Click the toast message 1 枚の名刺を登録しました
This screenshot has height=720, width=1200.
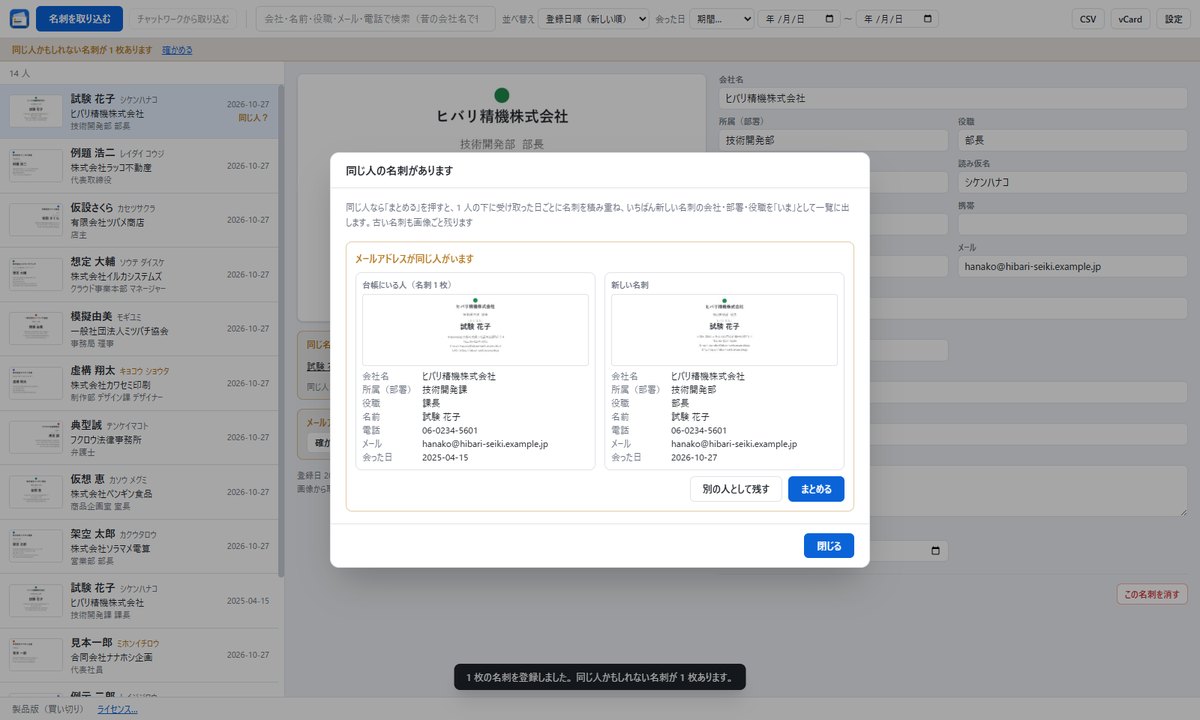tap(599, 677)
